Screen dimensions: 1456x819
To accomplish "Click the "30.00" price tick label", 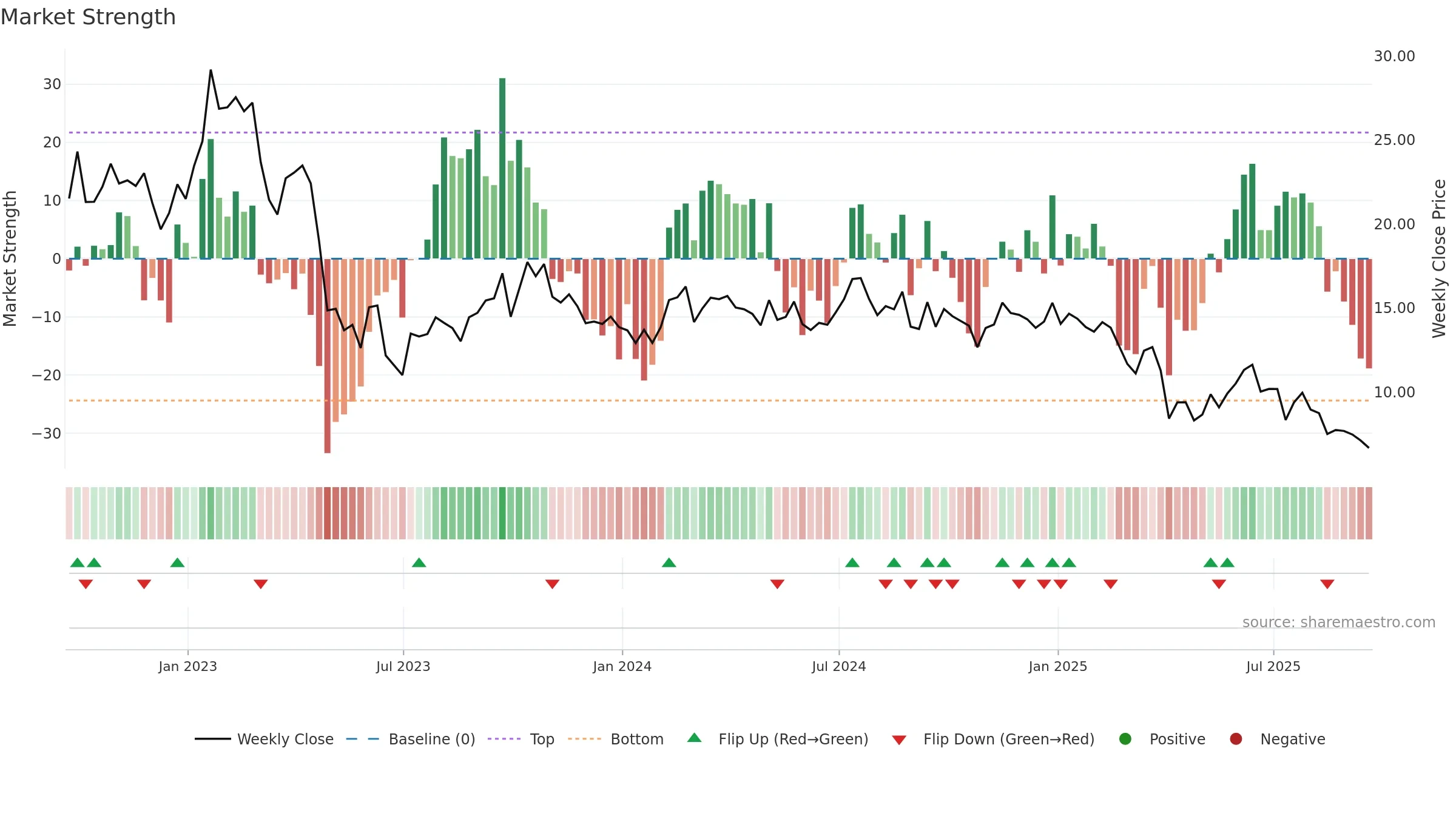I will click(x=1394, y=56).
